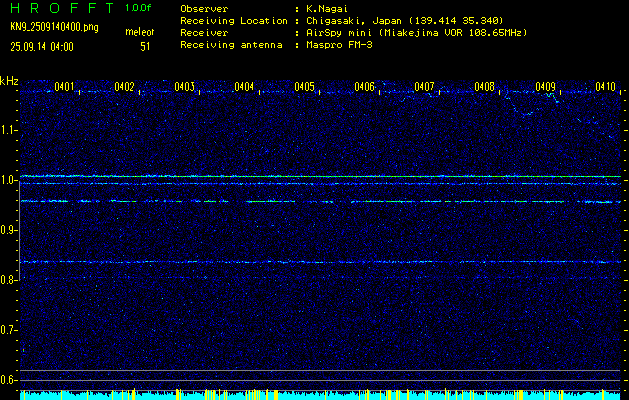This screenshot has height=400, width=629.
Task: Click the meteor count value 51
Action: pos(145,47)
